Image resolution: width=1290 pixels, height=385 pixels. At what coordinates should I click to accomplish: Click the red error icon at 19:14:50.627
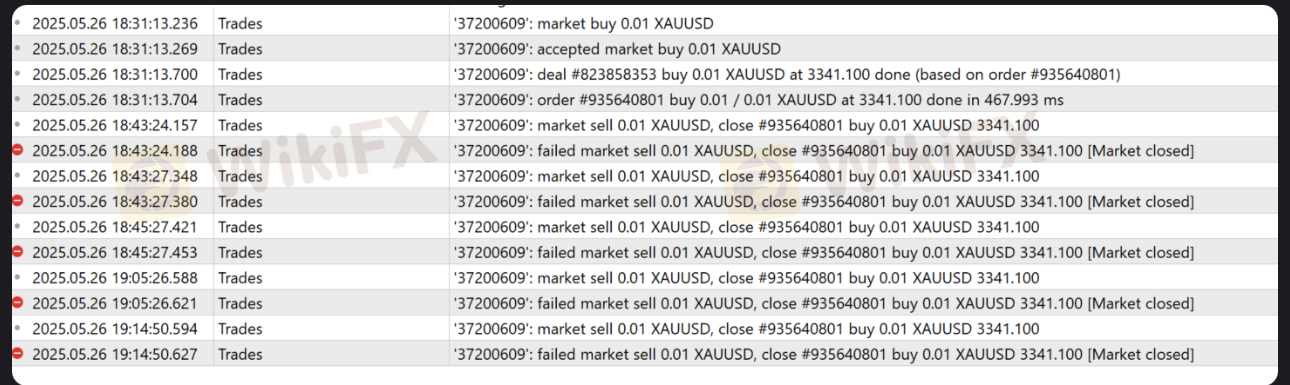pyautogui.click(x=18, y=354)
